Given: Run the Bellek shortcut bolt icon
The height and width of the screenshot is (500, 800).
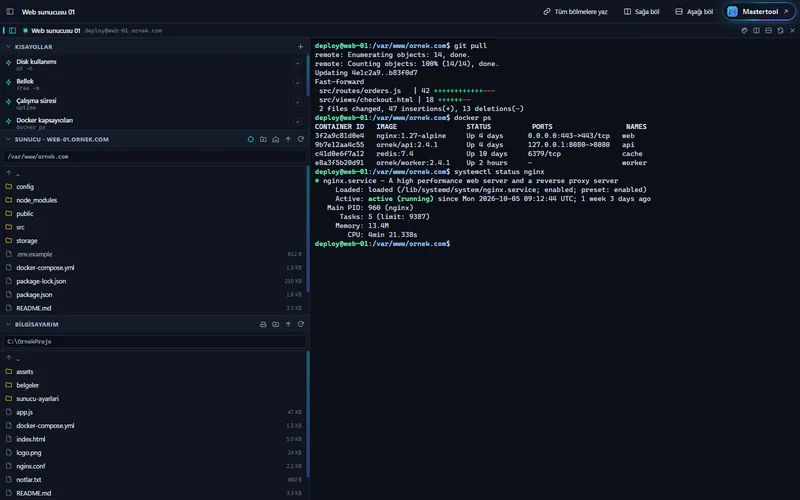Looking at the screenshot, I should click(9, 82).
